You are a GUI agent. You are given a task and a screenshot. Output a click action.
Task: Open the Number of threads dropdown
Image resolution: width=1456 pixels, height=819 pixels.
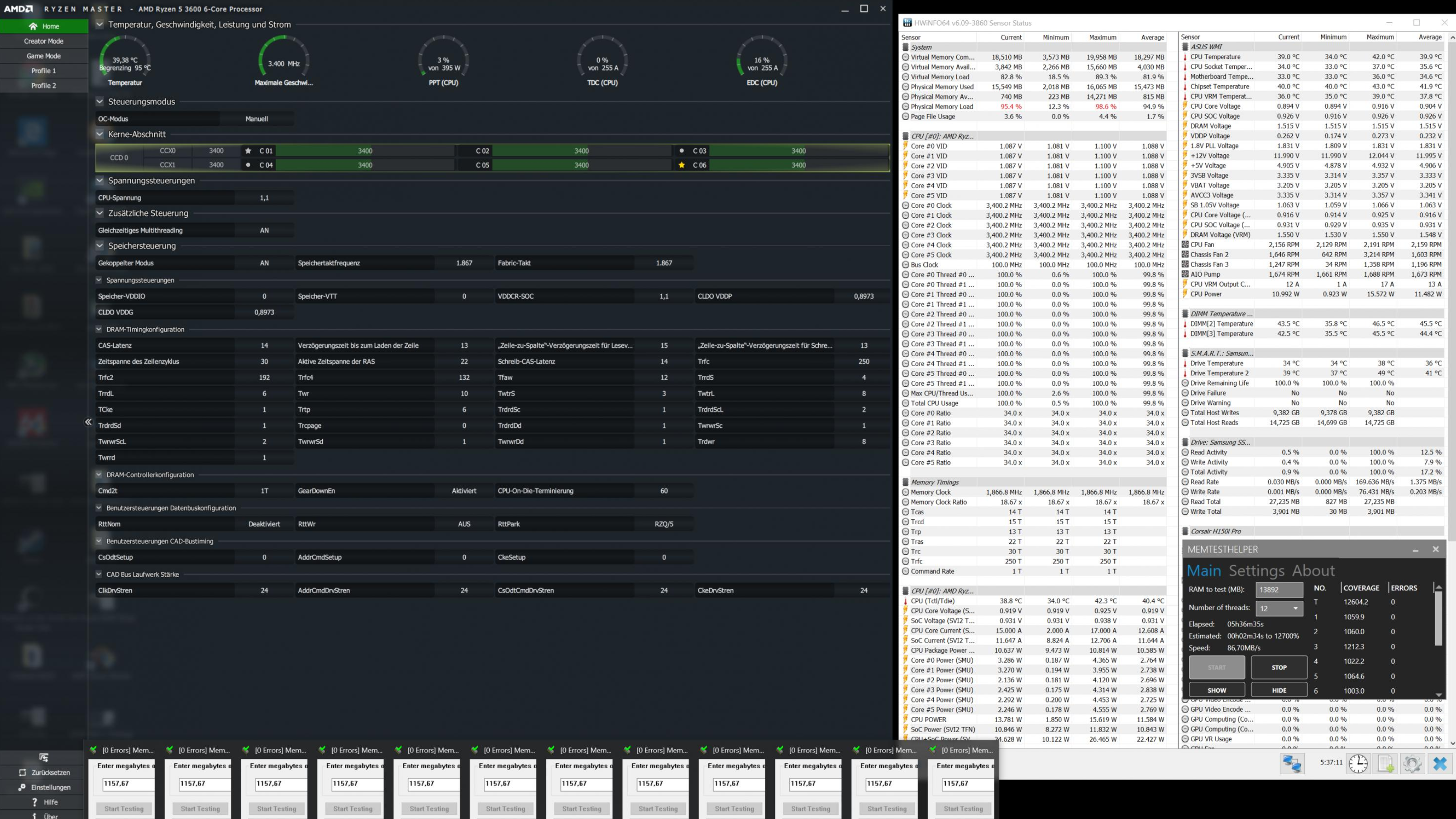tap(1279, 608)
